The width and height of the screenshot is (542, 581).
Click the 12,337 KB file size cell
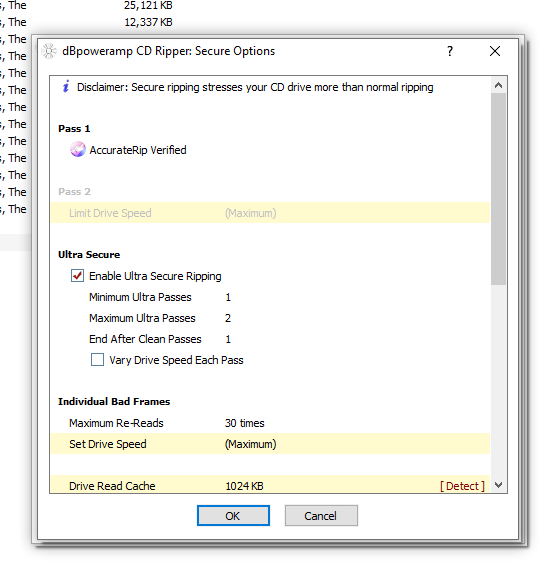(x=148, y=22)
